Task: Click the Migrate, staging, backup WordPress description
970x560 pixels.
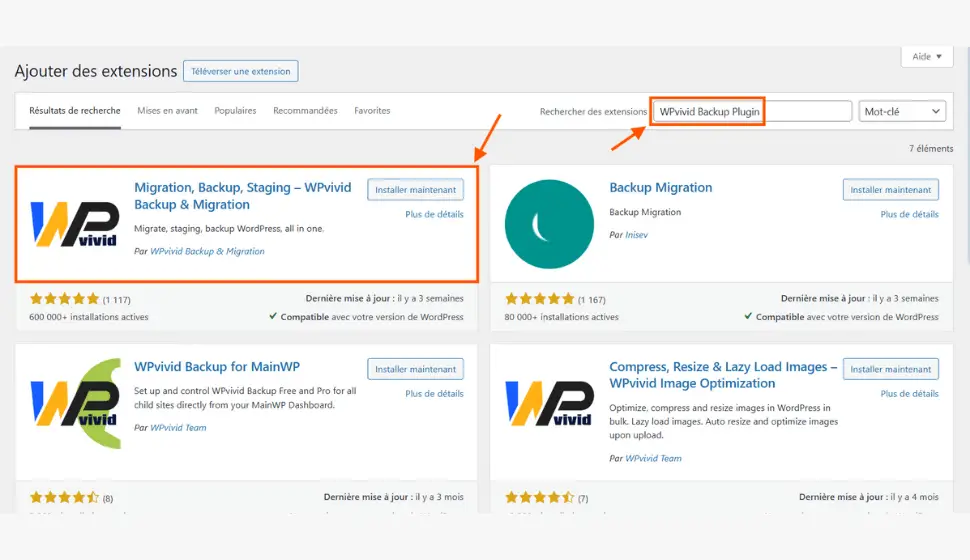Action: 229,228
